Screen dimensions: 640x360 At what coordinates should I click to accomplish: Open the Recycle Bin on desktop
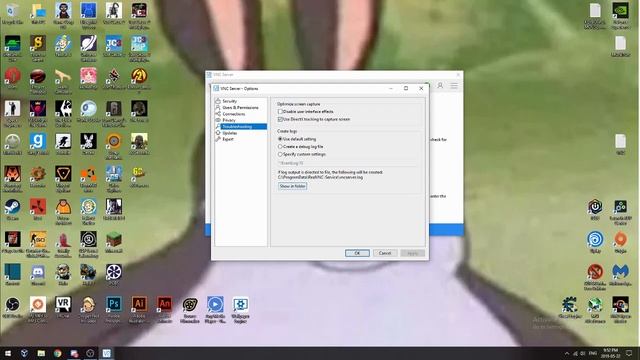[12, 14]
